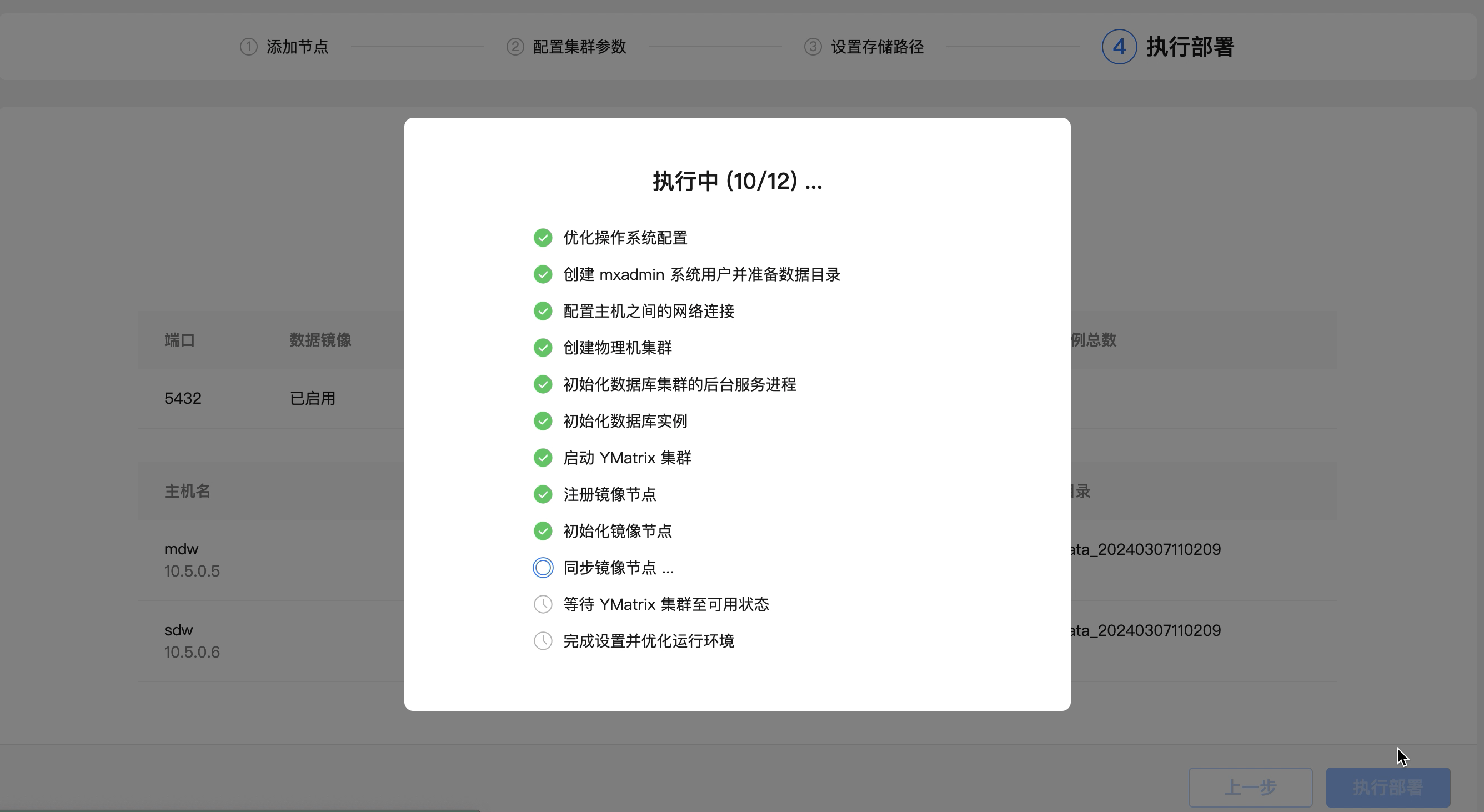Click the mdw row data directory path
Screen dimensions: 1484x812
coord(1146,549)
